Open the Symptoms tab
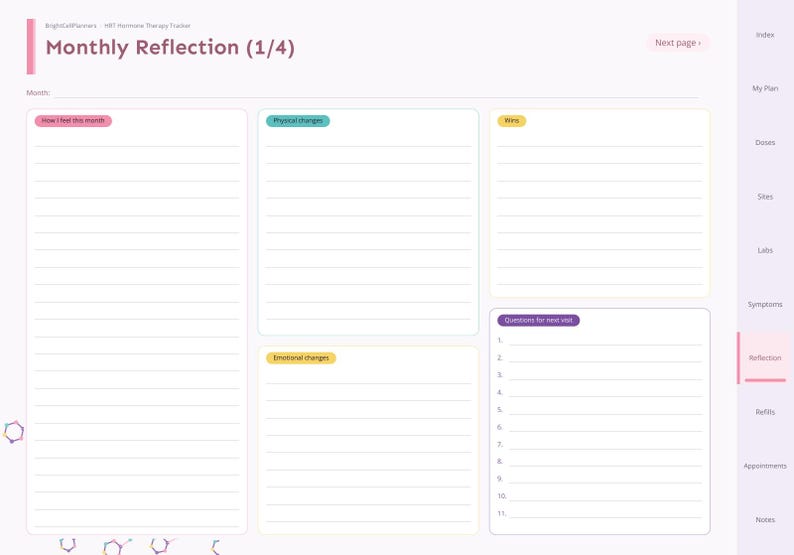This screenshot has height=555, width=794. pyautogui.click(x=765, y=304)
